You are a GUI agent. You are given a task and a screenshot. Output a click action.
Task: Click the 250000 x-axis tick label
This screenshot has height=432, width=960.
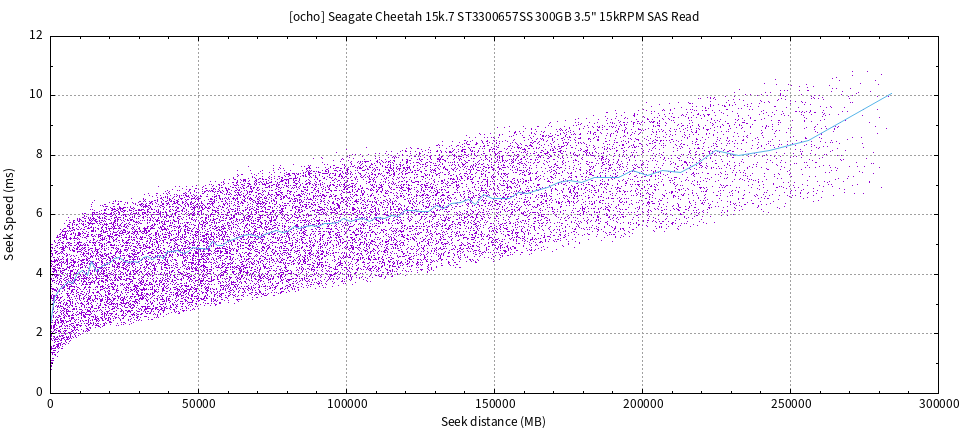[790, 406]
